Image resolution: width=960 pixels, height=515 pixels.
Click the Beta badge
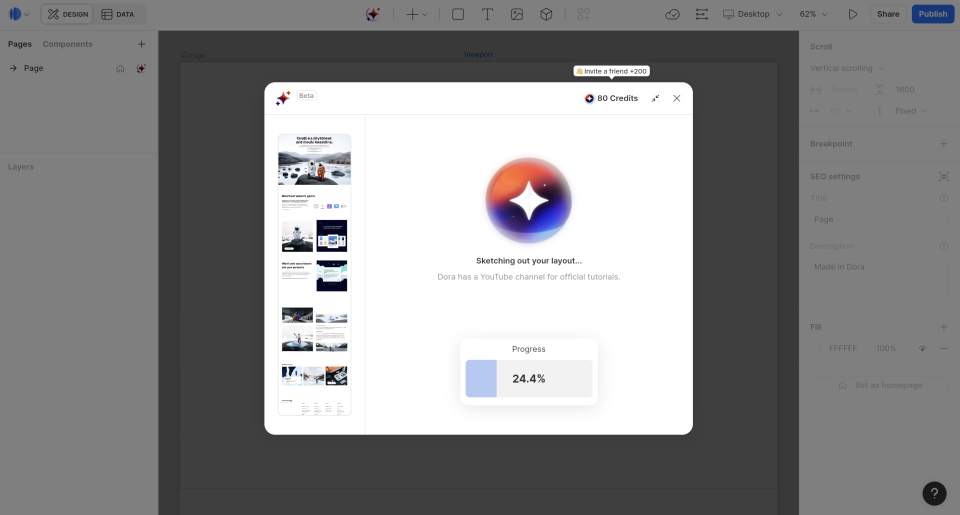coord(306,96)
